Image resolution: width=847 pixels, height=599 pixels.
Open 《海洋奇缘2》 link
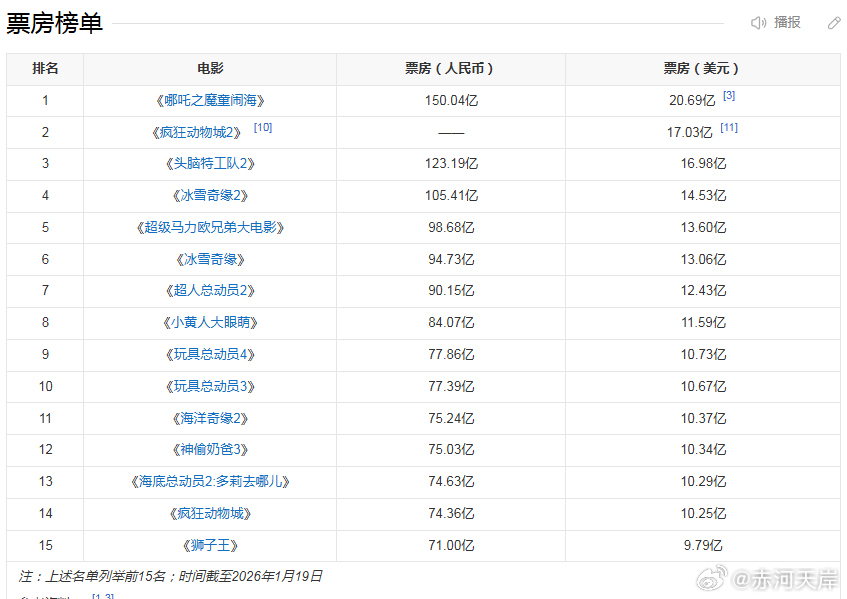click(210, 418)
